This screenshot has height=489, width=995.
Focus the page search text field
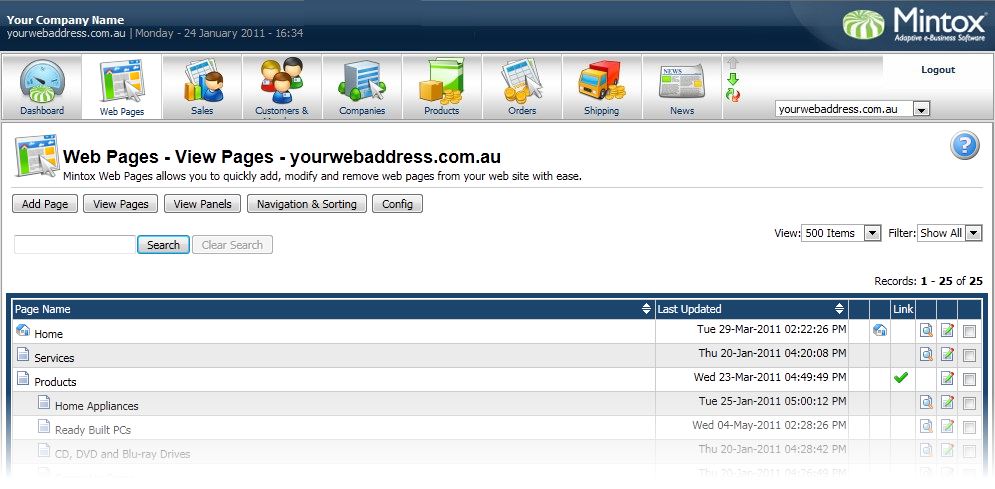(75, 245)
